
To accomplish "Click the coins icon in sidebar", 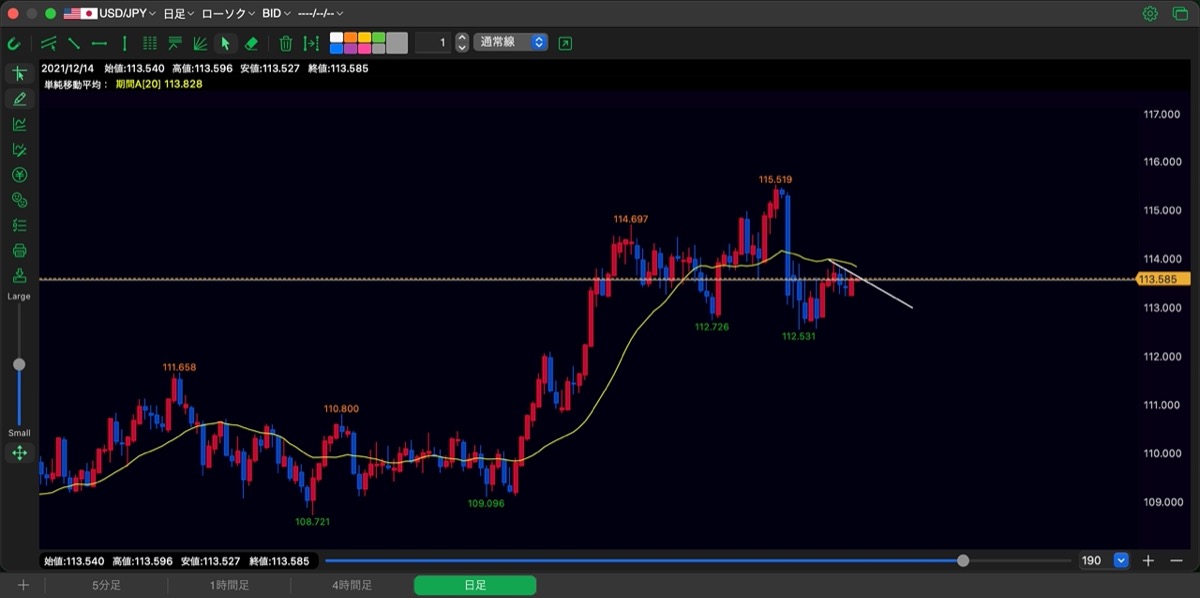I will [19, 200].
